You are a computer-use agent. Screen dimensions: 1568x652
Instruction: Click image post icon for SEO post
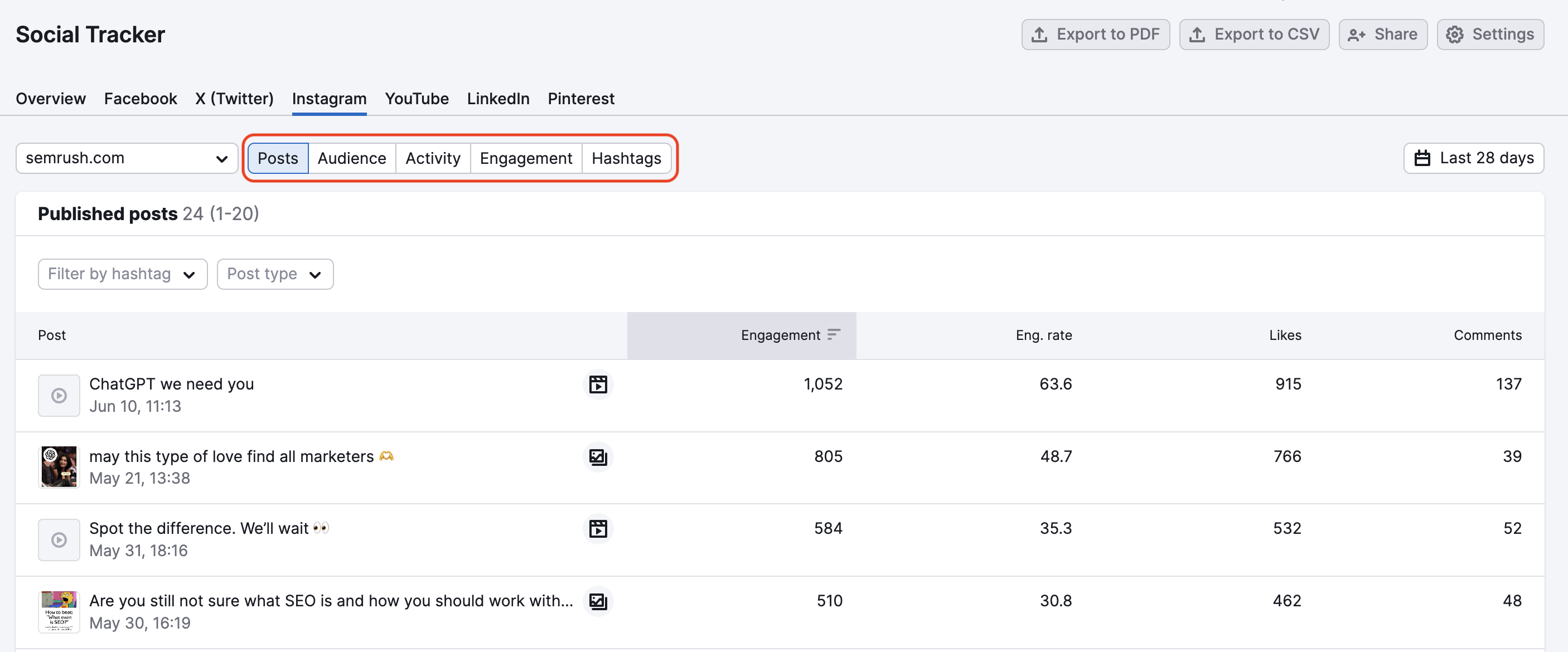pyautogui.click(x=598, y=601)
